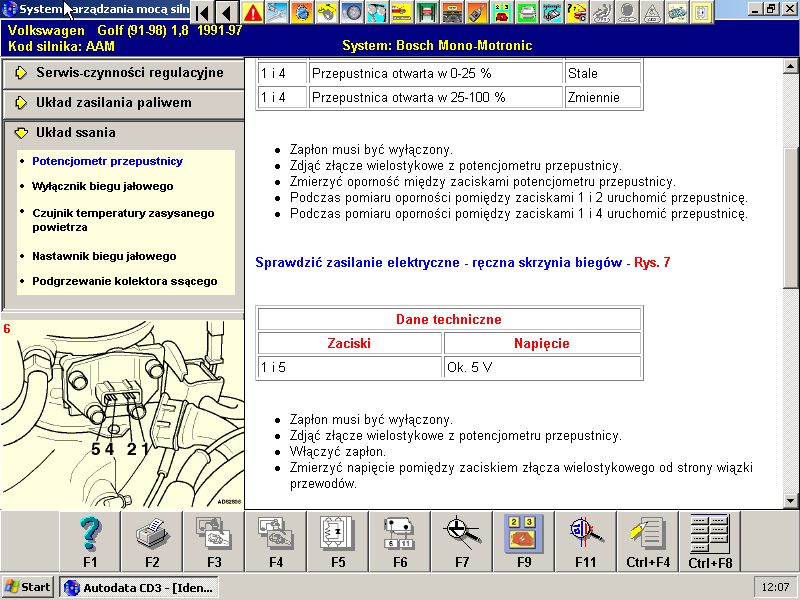Open the key programming toolbar icon
Viewport: 800px width, 600px height.
click(x=477, y=12)
